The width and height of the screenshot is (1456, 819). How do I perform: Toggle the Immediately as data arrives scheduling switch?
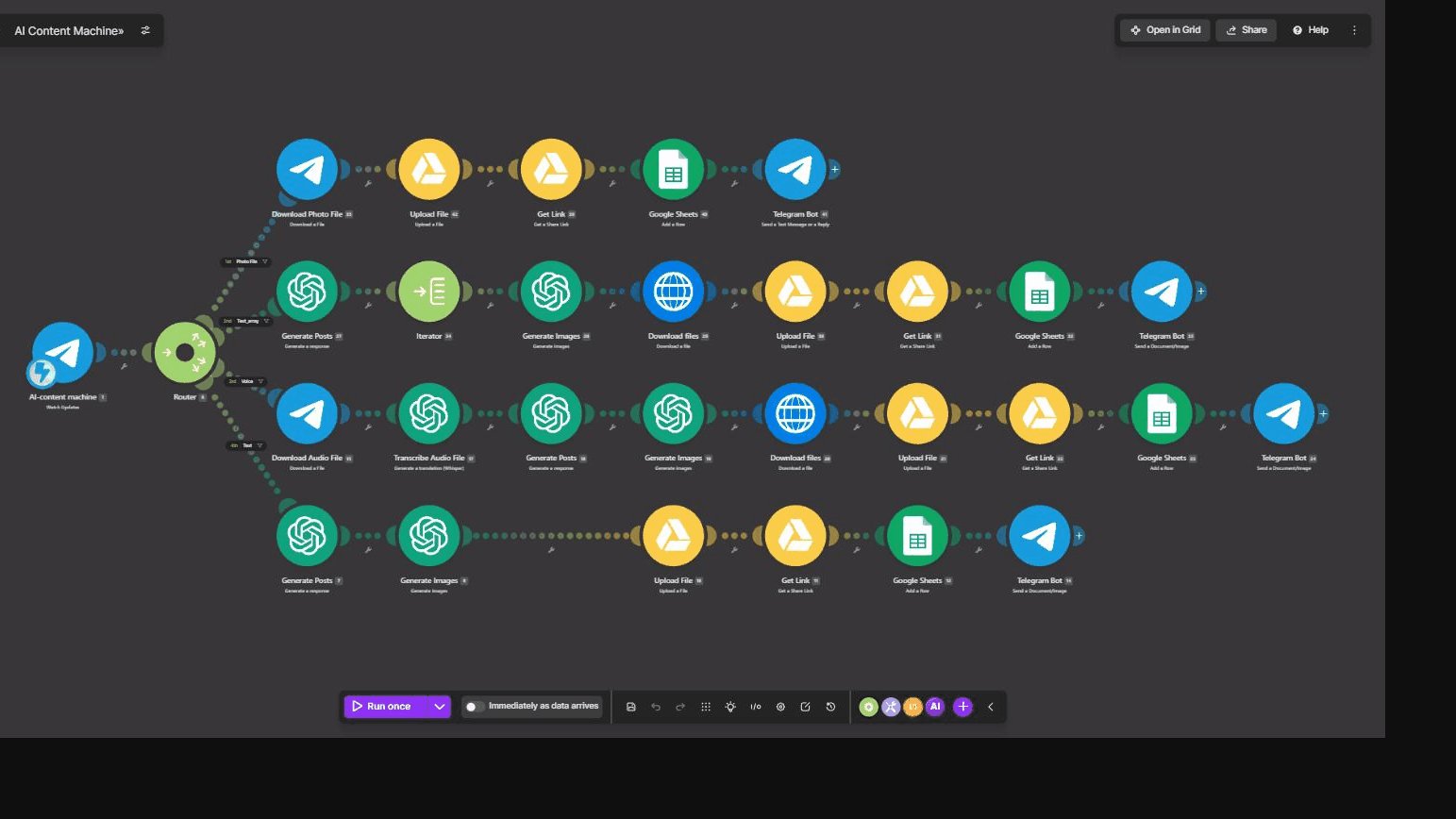pos(475,707)
